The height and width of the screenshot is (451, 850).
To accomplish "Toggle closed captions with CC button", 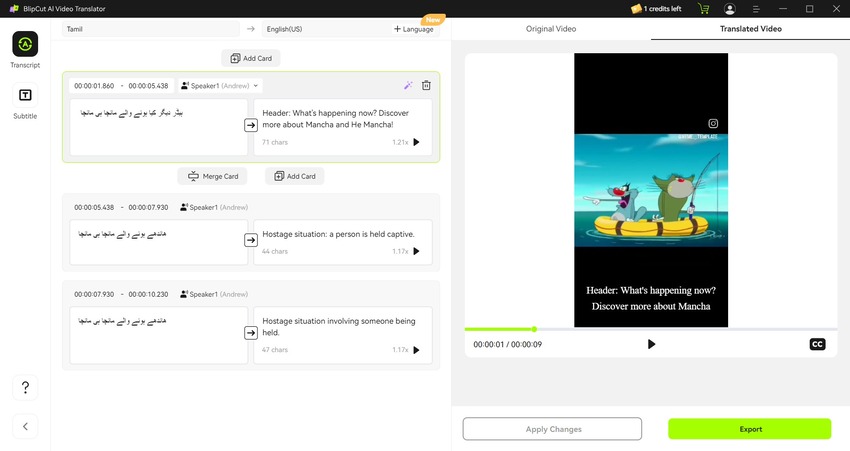I will pyautogui.click(x=817, y=344).
